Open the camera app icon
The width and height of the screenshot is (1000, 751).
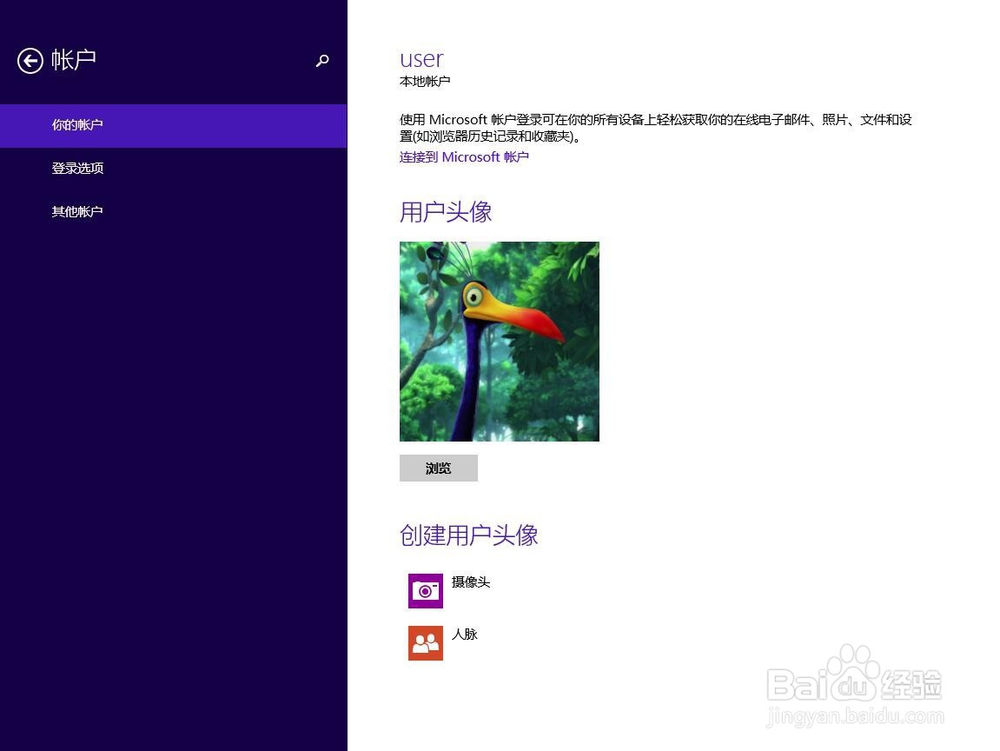point(425,591)
